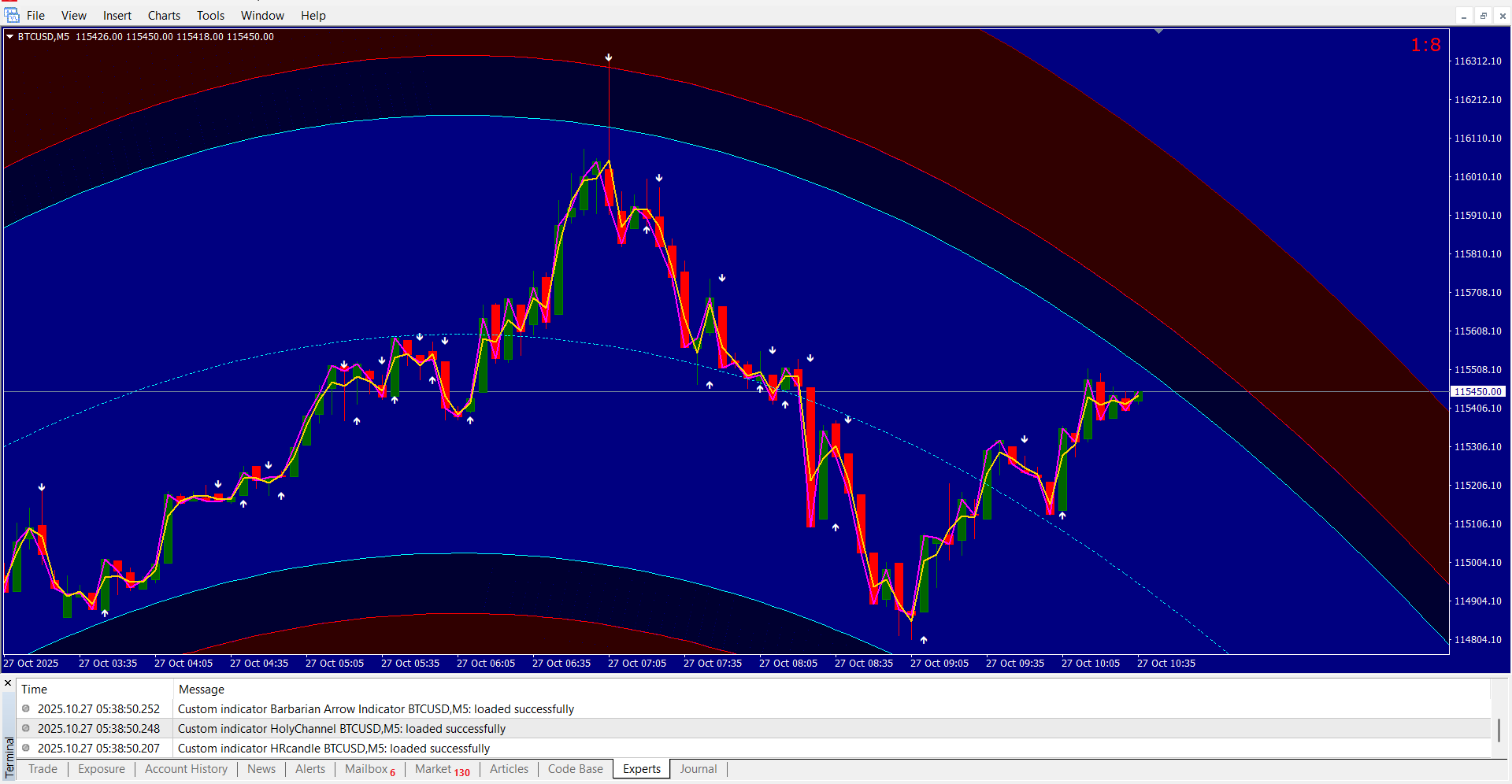Click the current price label 115450.00
1512x784 pixels.
[1477, 391]
